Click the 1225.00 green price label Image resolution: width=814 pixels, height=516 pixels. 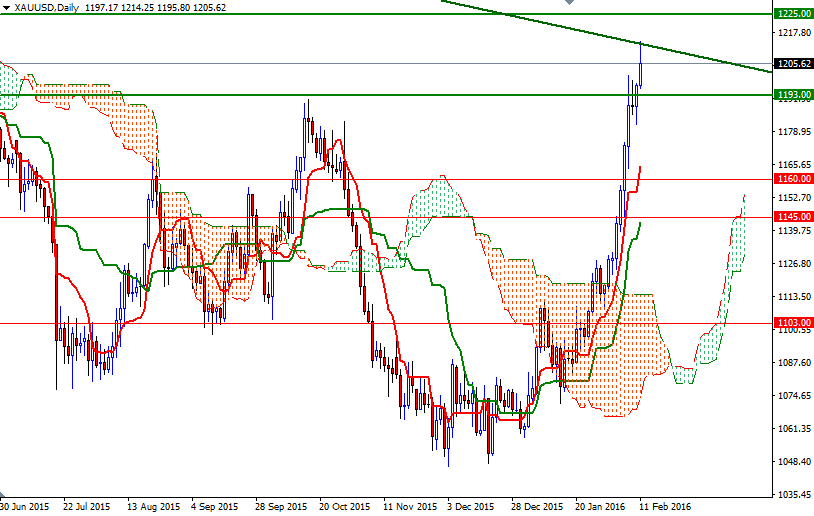click(x=793, y=14)
